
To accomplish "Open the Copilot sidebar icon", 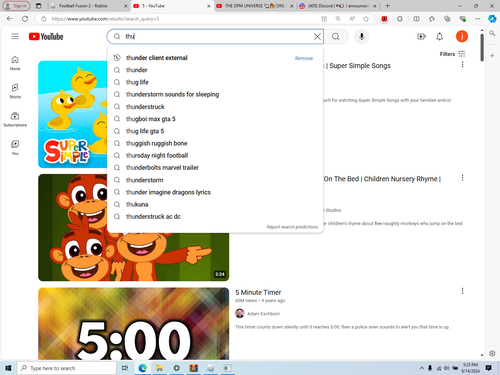I will [492, 19].
